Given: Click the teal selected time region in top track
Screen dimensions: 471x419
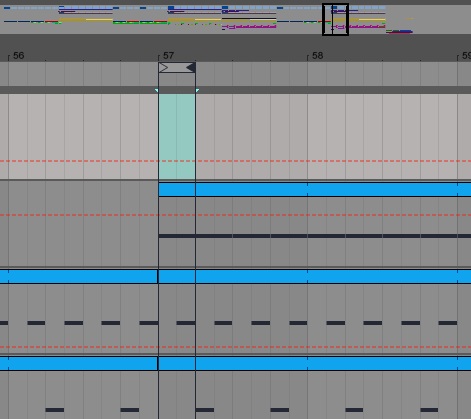Looking at the screenshot, I should 177,137.
